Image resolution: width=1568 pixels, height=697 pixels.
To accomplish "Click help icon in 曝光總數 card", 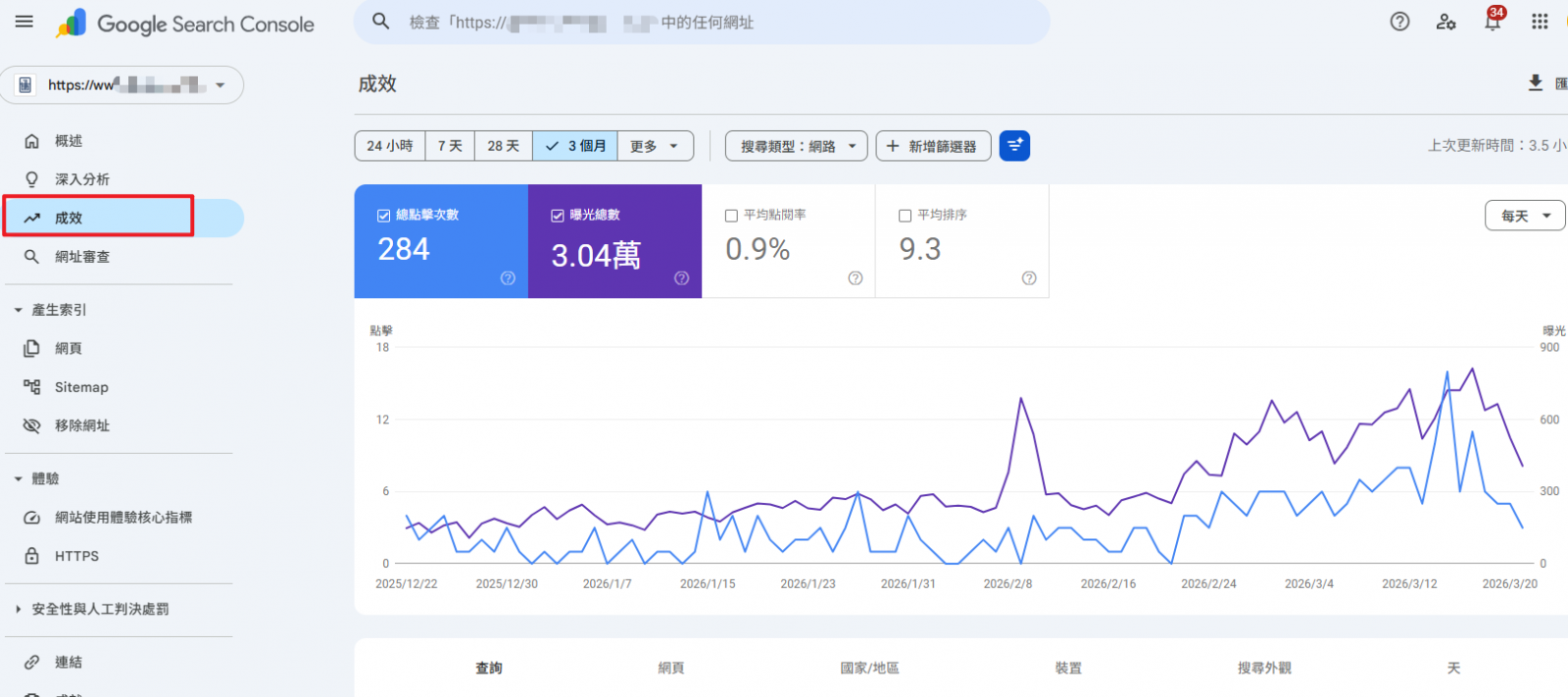I will [x=681, y=278].
